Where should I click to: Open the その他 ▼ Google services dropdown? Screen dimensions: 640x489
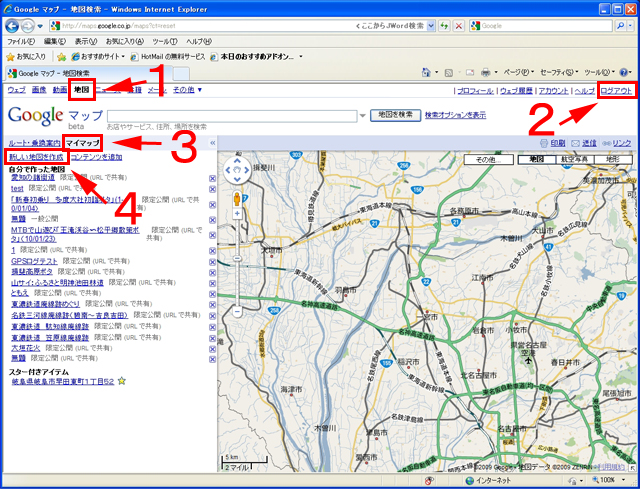tap(187, 90)
